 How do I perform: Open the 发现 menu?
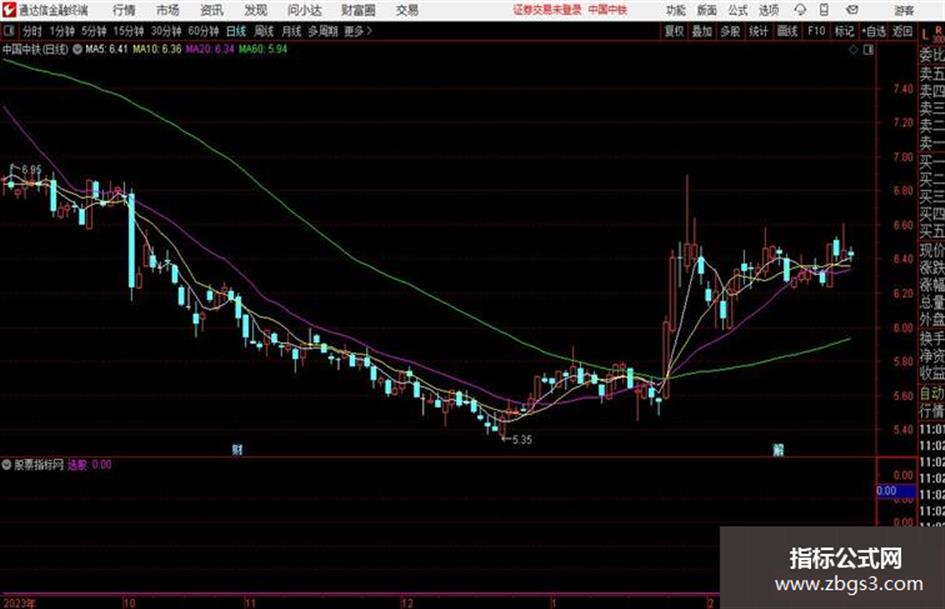click(256, 10)
